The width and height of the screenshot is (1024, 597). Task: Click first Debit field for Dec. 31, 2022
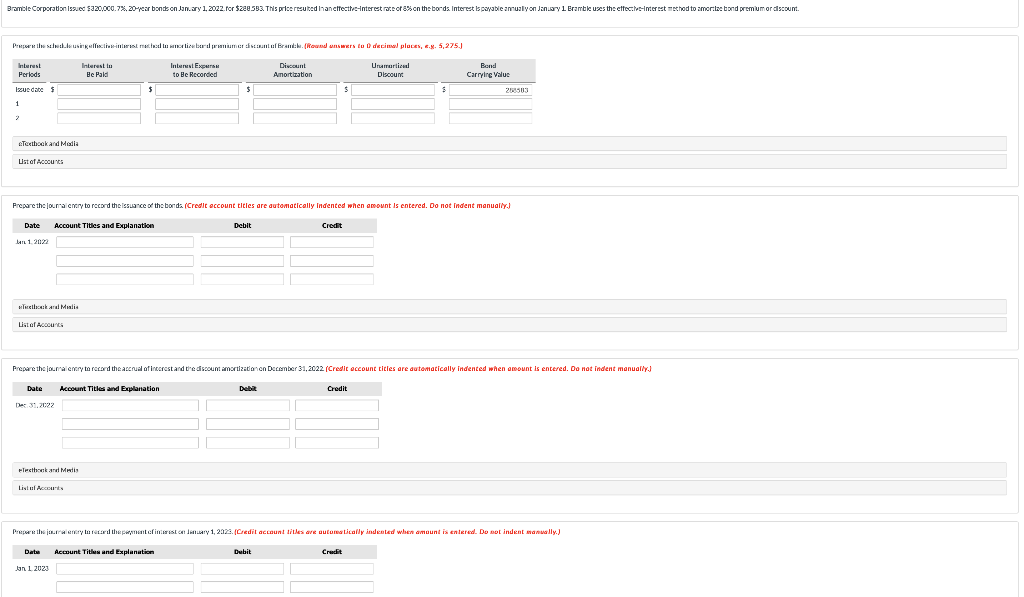coord(248,406)
